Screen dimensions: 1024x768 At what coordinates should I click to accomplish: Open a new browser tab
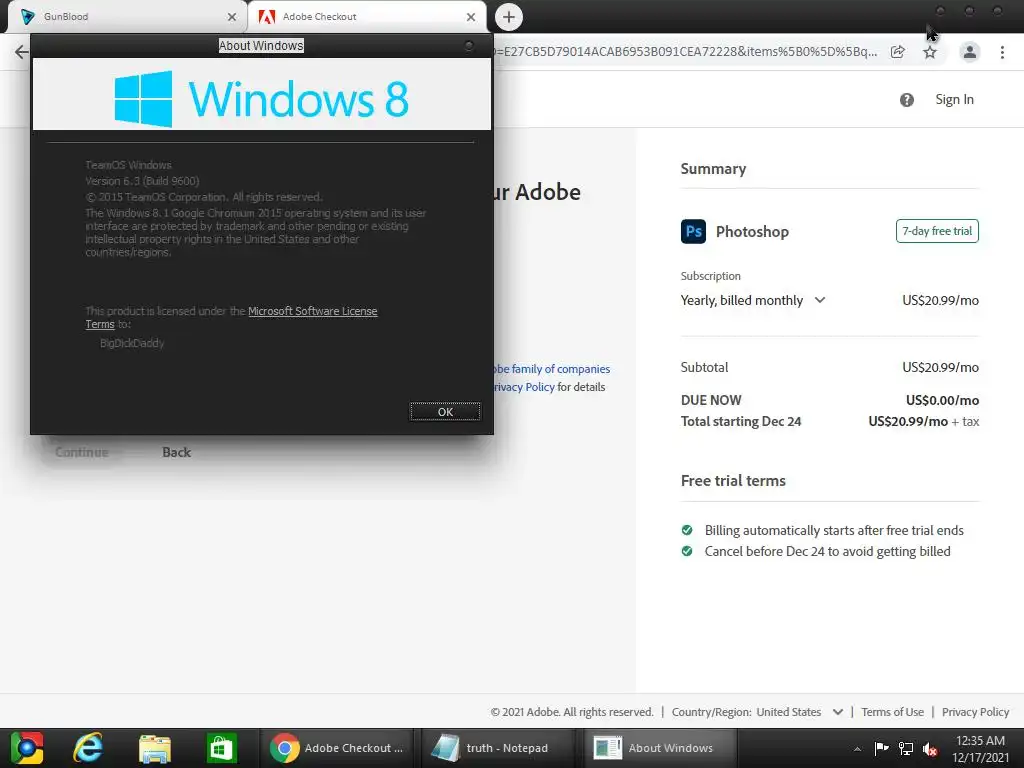[x=509, y=17]
